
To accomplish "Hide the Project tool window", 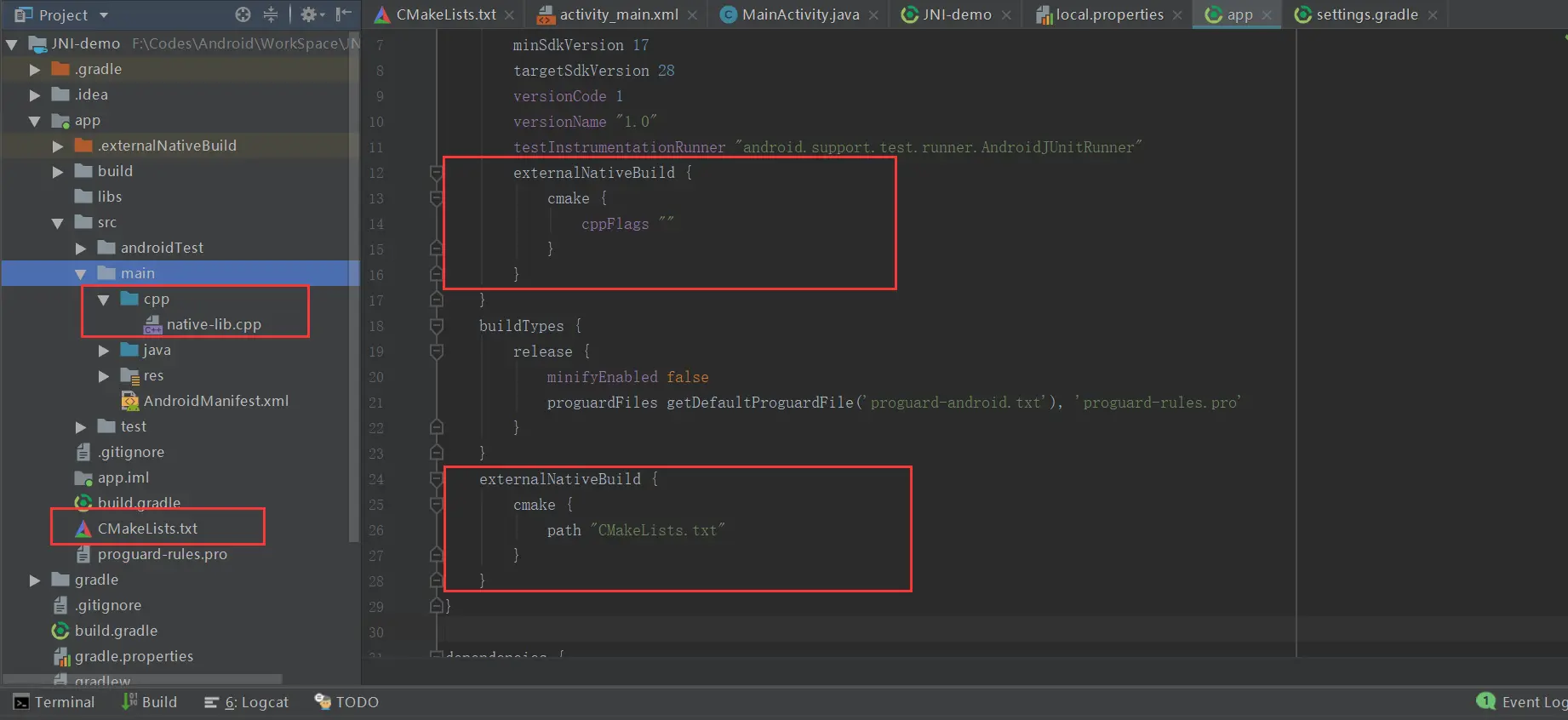I will 344,14.
